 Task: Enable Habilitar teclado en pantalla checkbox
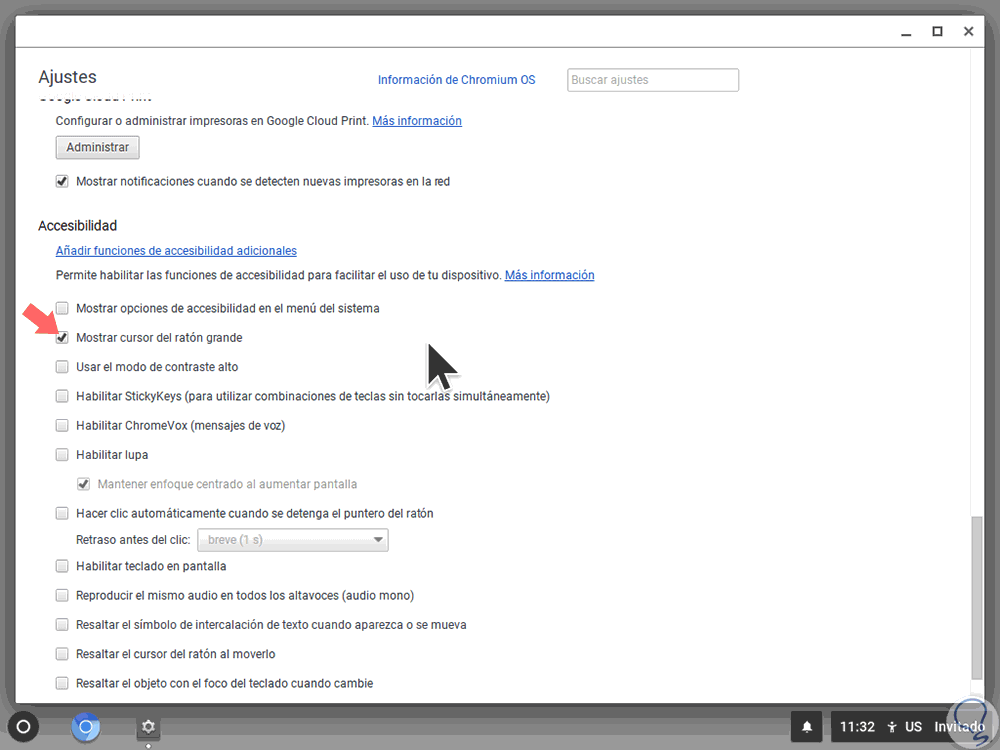[x=62, y=566]
